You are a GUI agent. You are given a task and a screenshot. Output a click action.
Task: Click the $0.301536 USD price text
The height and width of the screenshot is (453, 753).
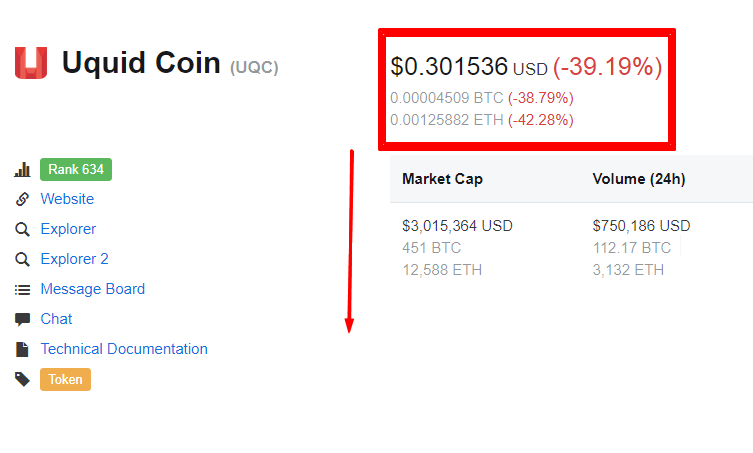click(x=469, y=66)
